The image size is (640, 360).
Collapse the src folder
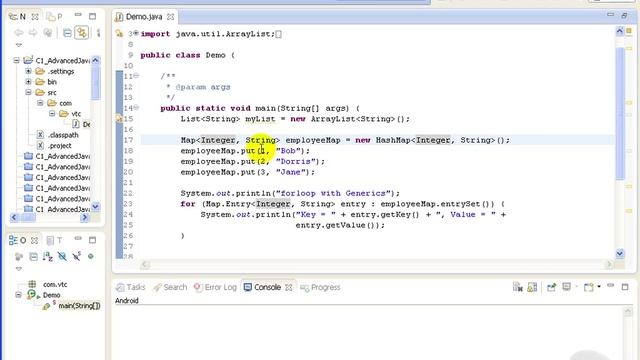tap(28, 92)
